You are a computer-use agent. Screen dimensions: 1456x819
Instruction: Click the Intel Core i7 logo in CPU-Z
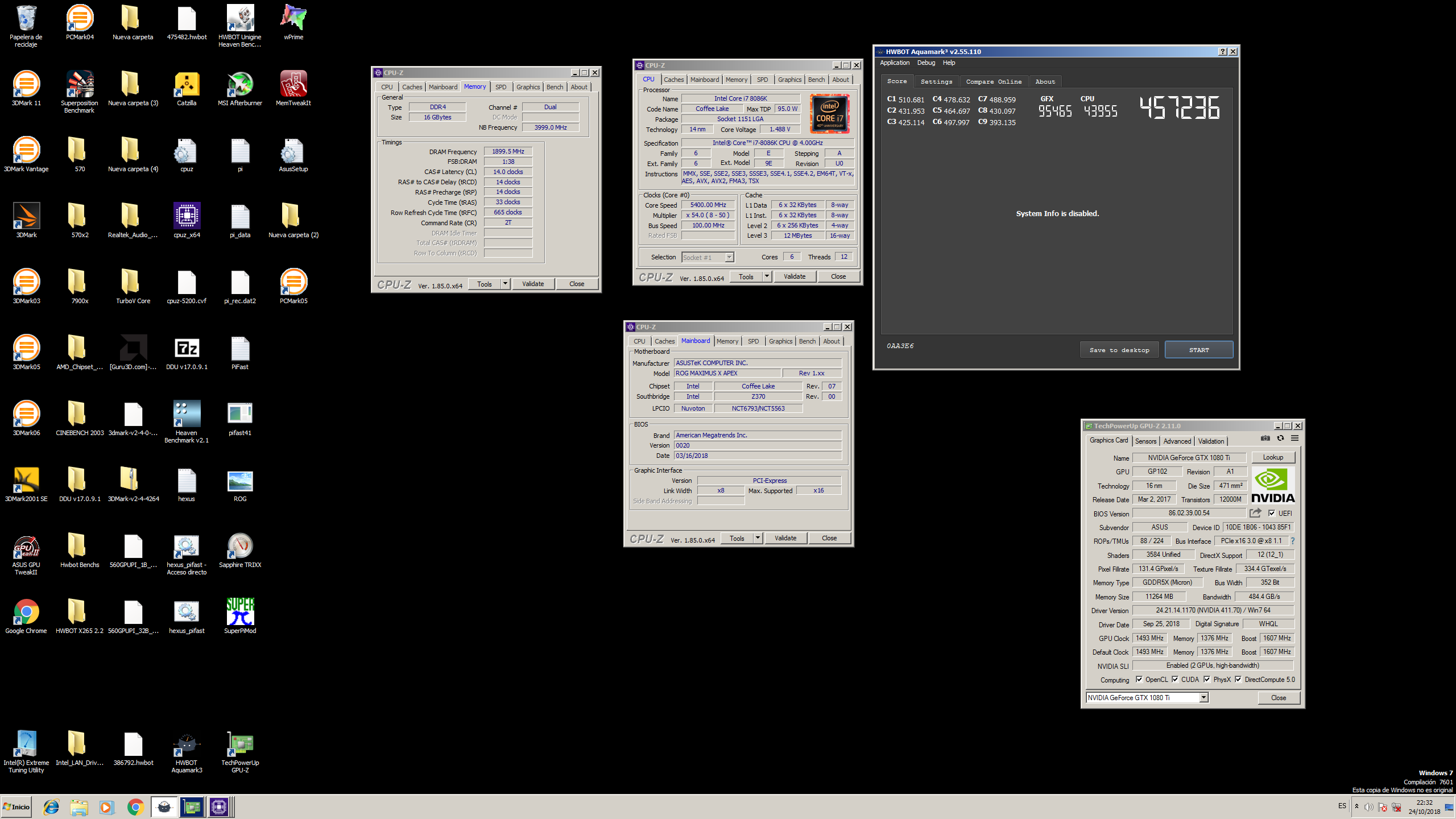click(x=829, y=114)
